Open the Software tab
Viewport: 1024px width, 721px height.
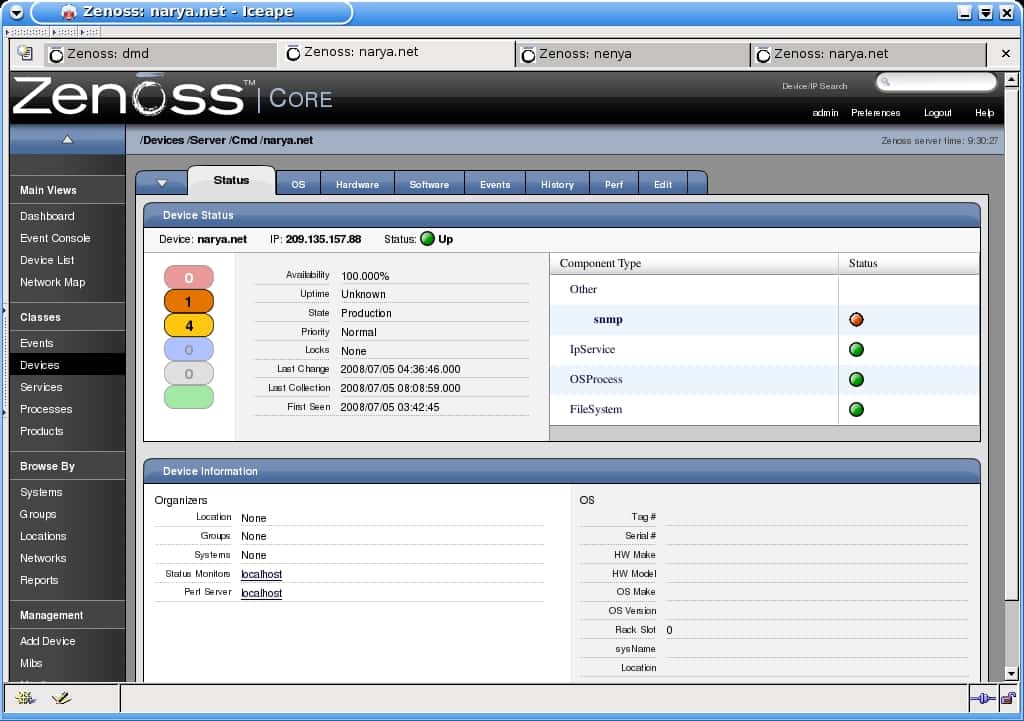click(x=429, y=184)
